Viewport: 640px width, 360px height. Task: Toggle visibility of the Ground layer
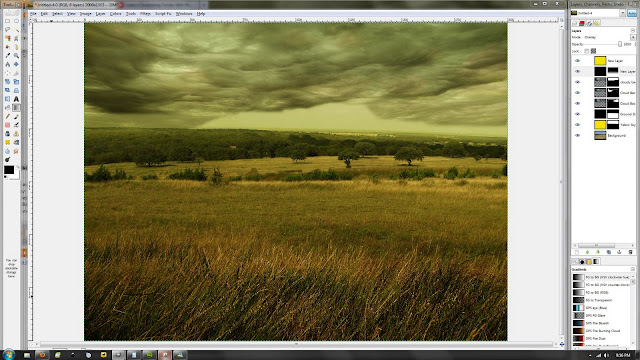[577, 114]
